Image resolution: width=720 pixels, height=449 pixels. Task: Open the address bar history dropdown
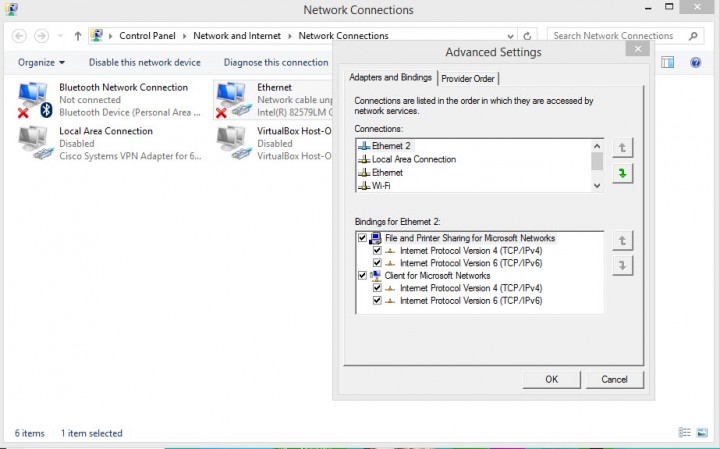click(510, 36)
